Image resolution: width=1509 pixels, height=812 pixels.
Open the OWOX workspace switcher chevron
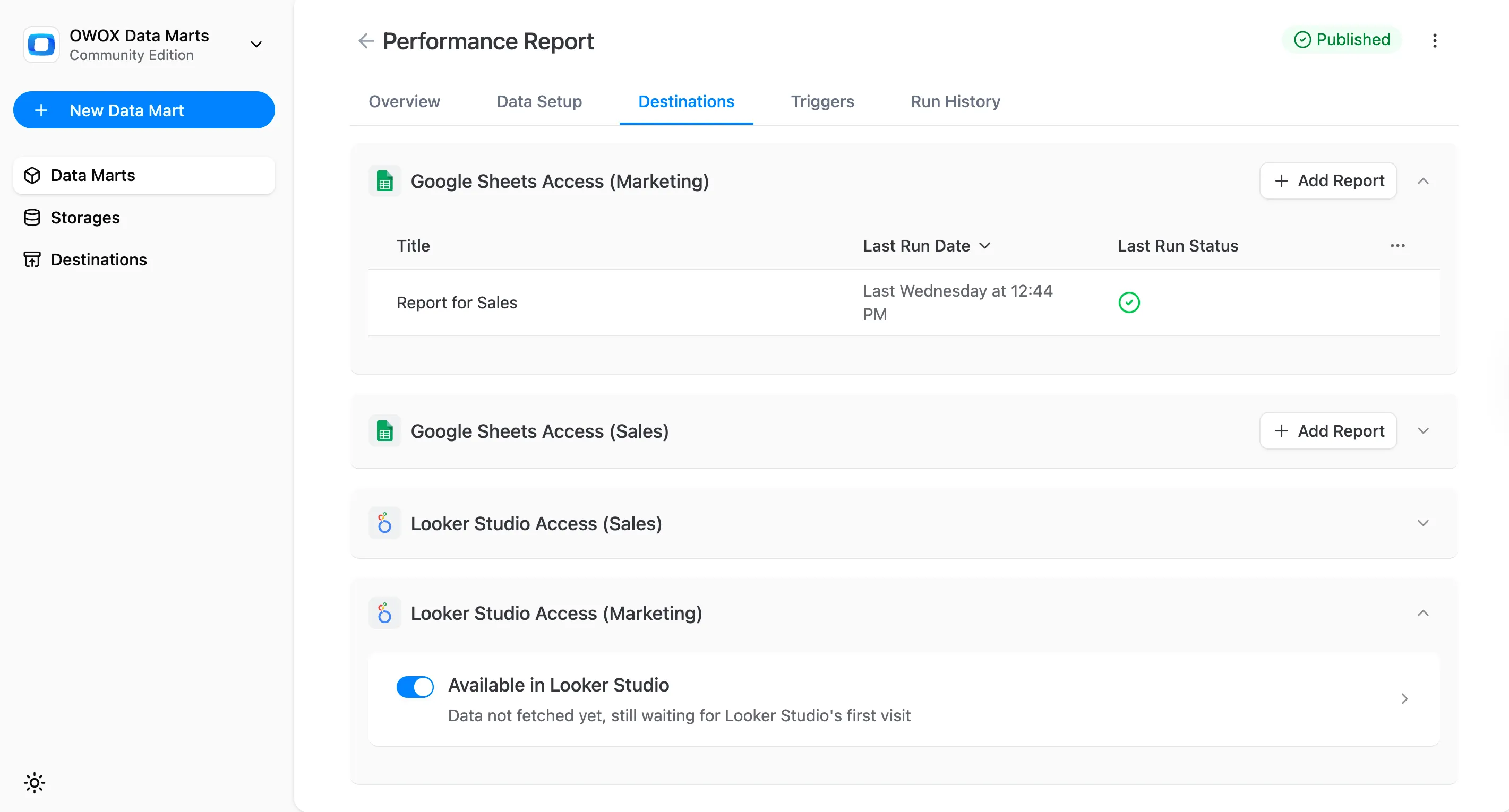tap(256, 44)
